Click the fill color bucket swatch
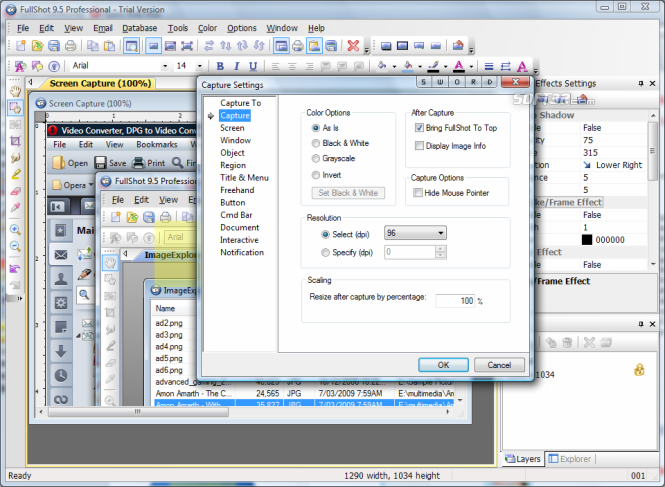 (x=408, y=66)
